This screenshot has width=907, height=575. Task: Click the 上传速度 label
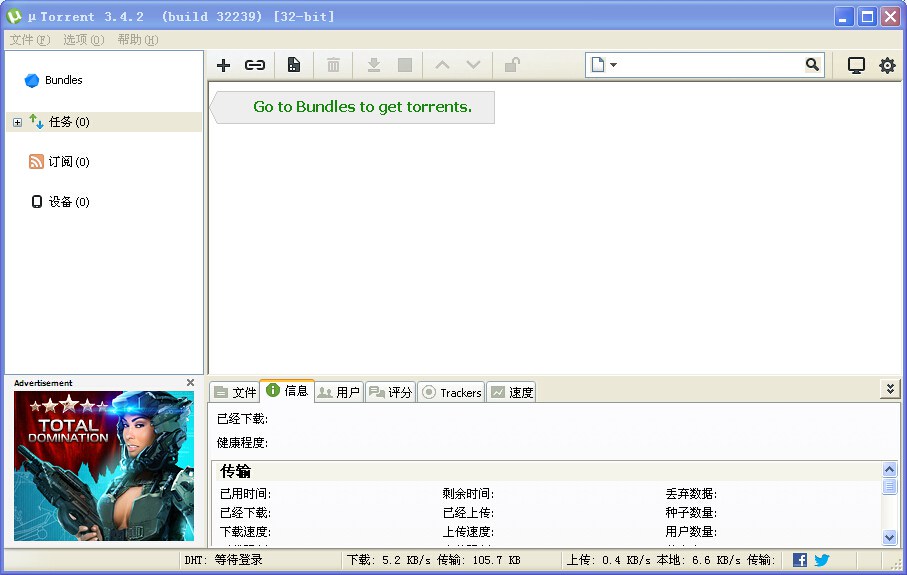pyautogui.click(x=468, y=532)
